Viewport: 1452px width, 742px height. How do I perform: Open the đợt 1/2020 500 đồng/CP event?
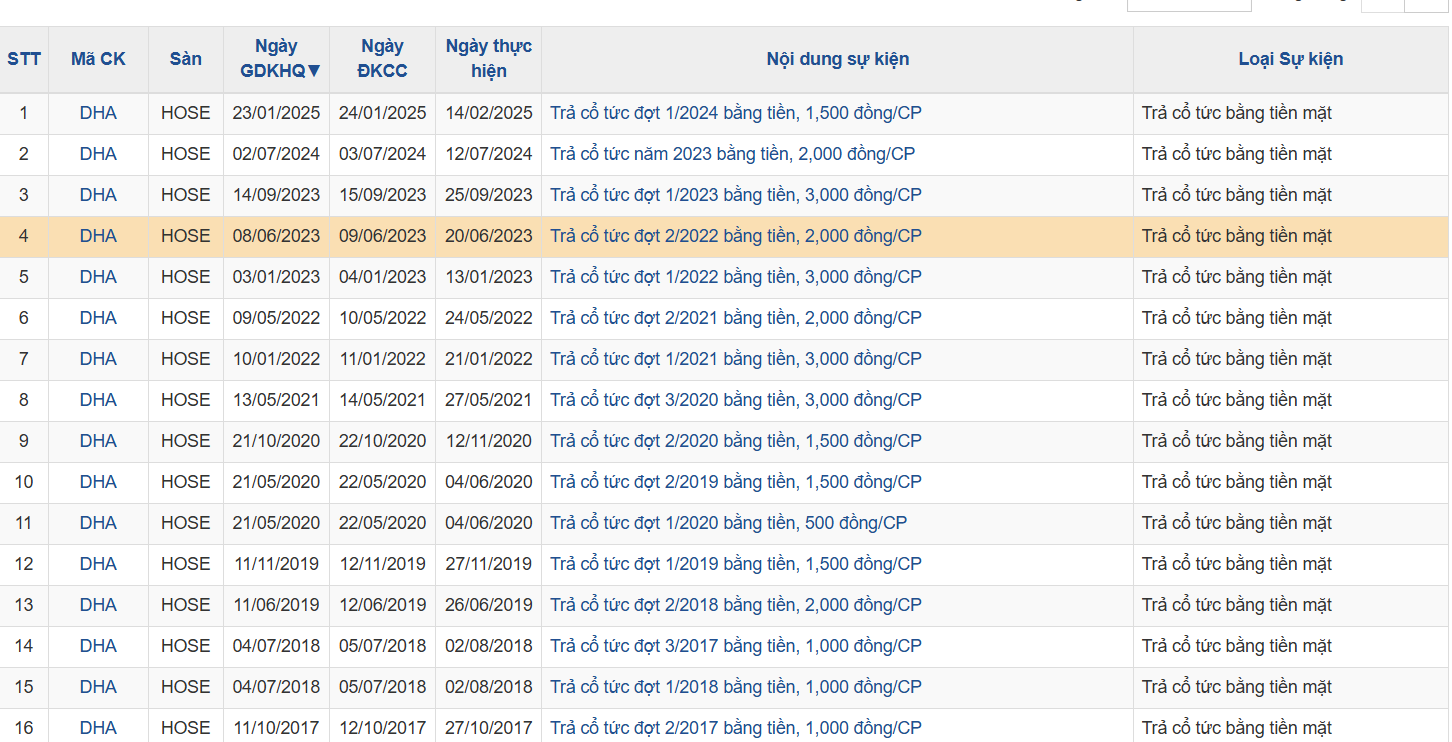point(728,524)
